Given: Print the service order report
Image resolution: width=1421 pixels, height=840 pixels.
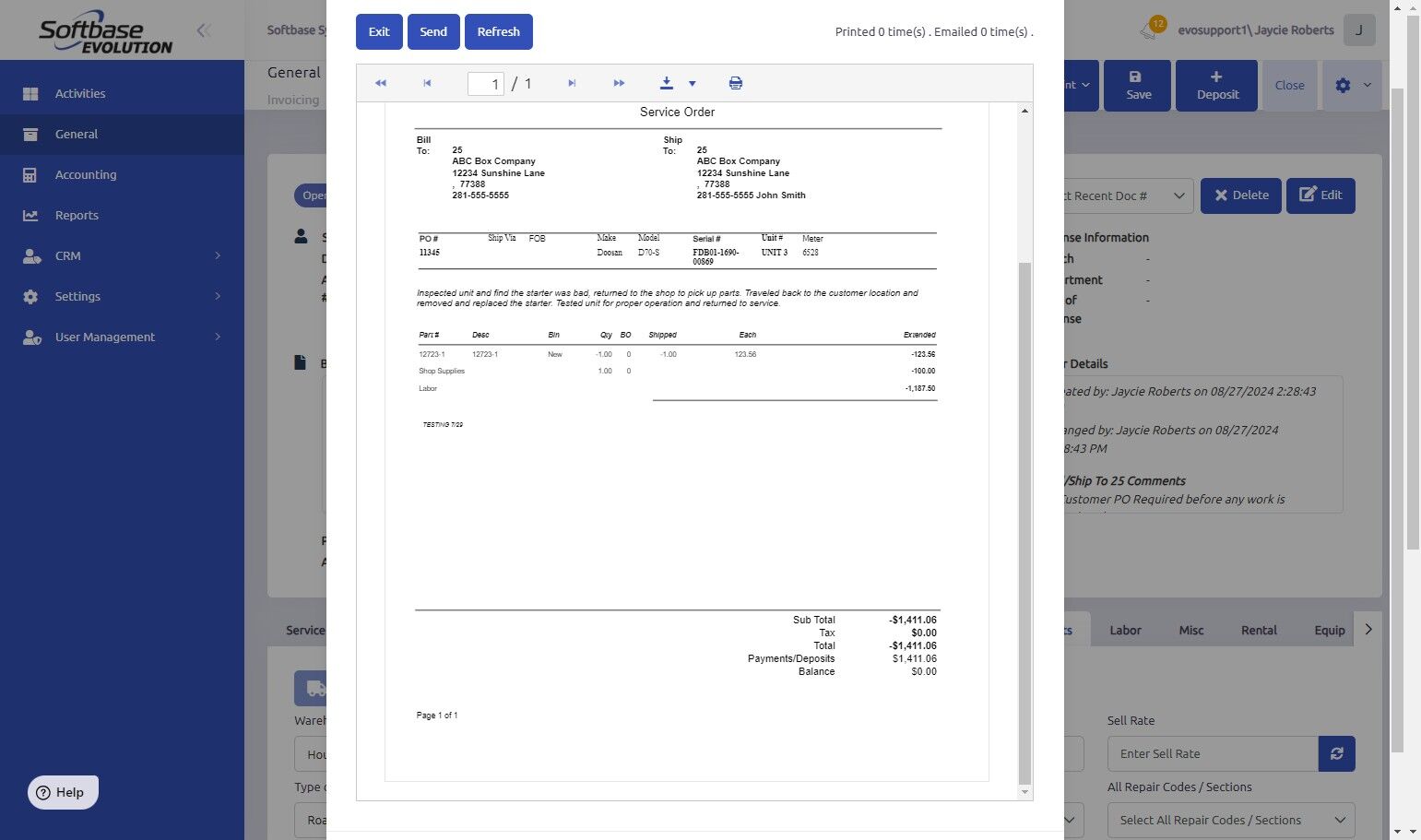Looking at the screenshot, I should (x=736, y=83).
